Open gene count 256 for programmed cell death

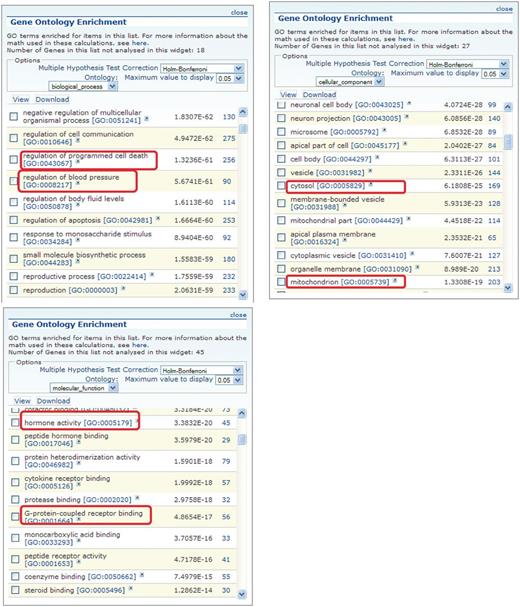tap(229, 160)
